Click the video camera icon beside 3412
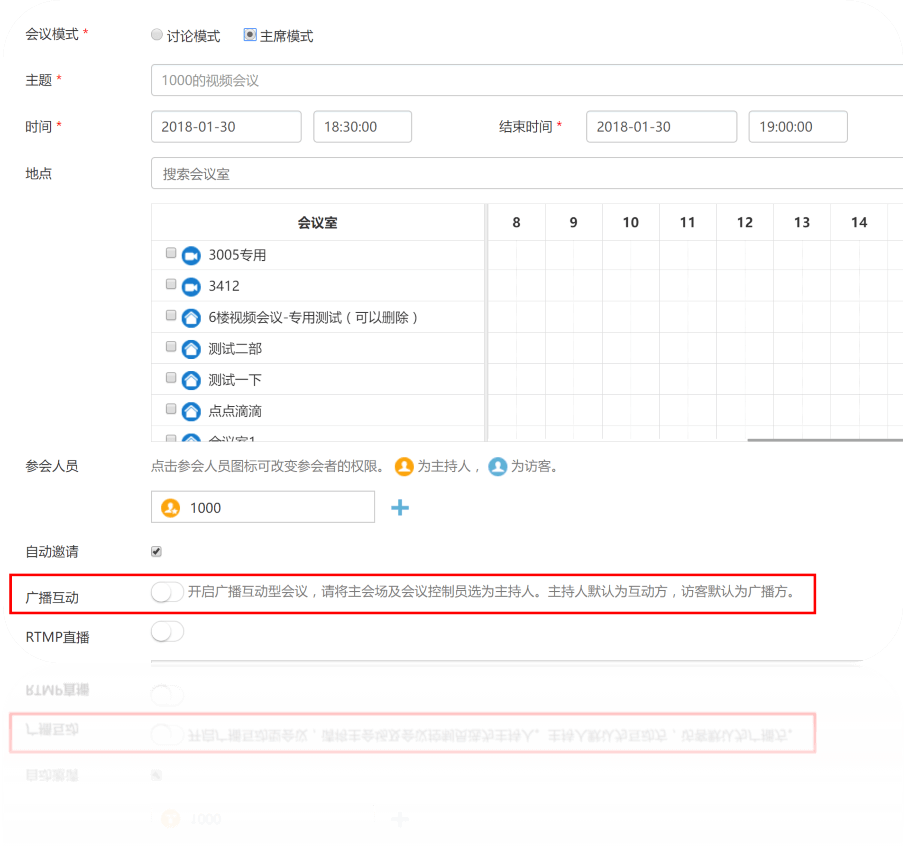906x848 pixels. [191, 287]
